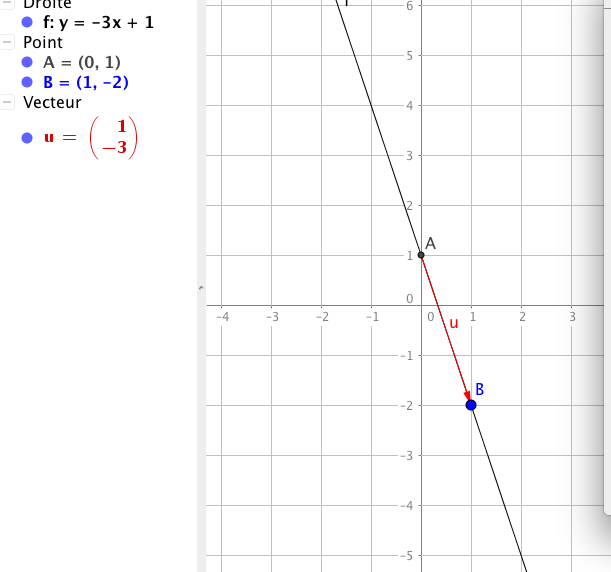Select the equation f: y = −3x + 1

[98, 21]
